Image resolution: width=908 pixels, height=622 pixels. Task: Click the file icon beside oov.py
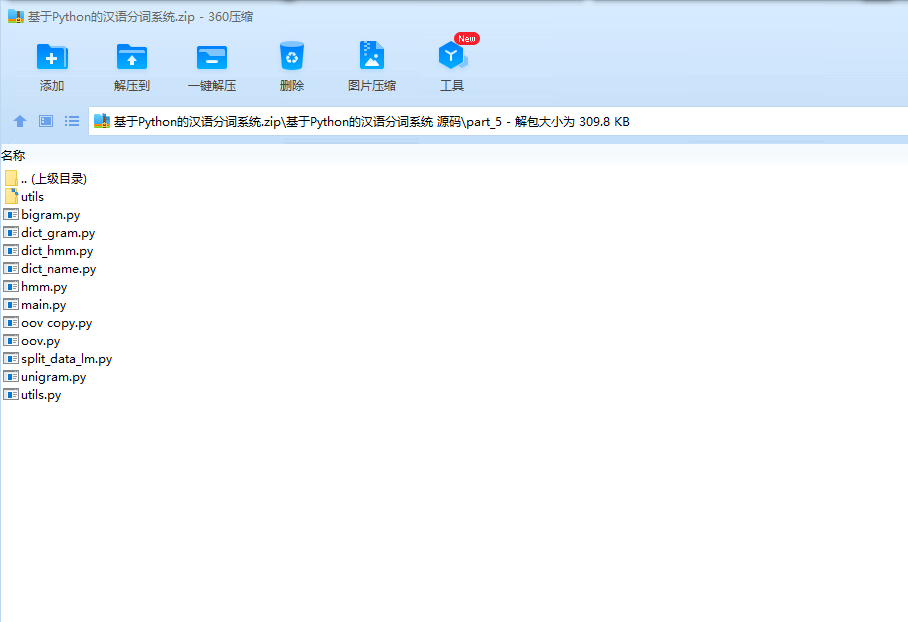pos(11,341)
